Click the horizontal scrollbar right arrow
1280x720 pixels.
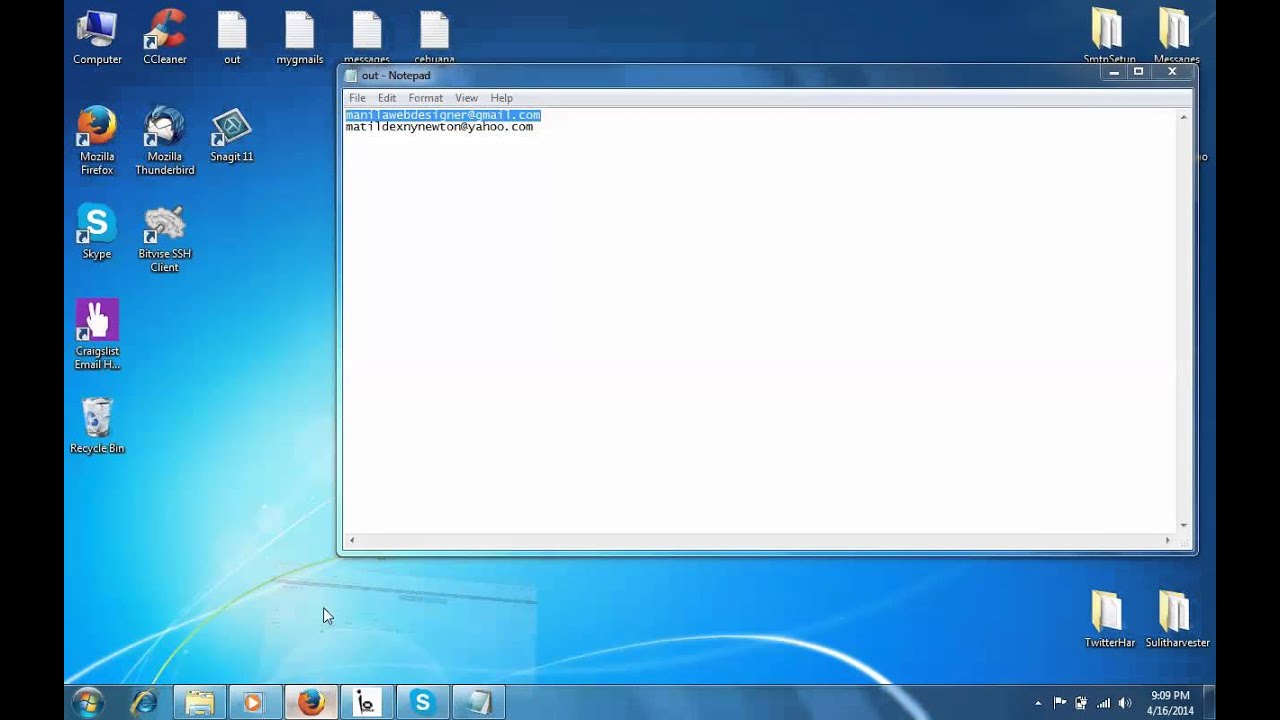[x=1167, y=541]
